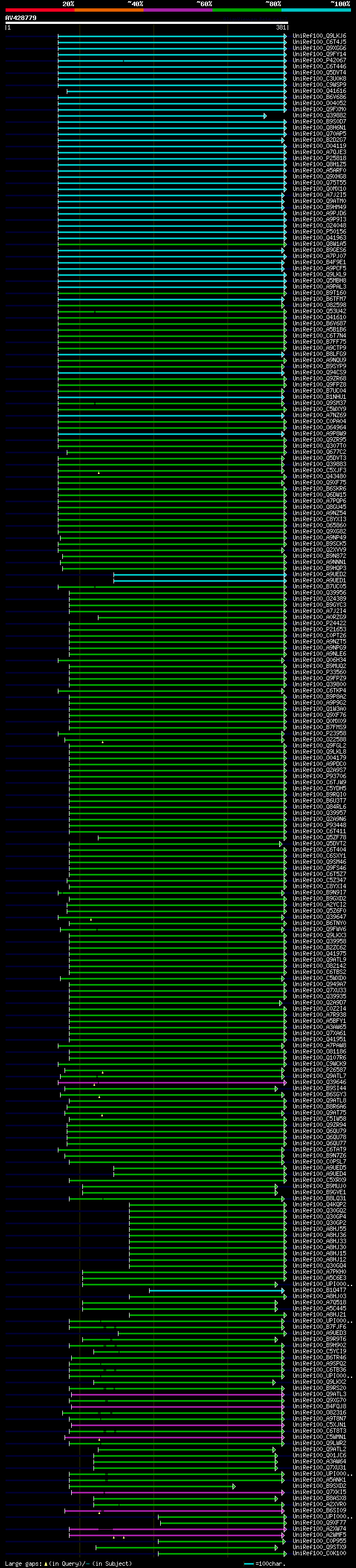Click hit label UniRef100_Q2XVV9

click(x=319, y=550)
